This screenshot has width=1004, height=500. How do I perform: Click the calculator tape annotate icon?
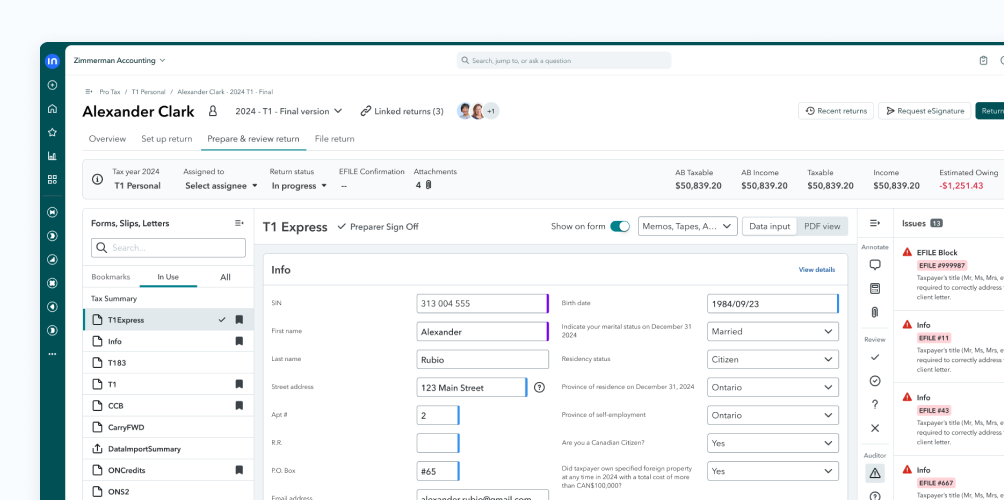(x=875, y=289)
